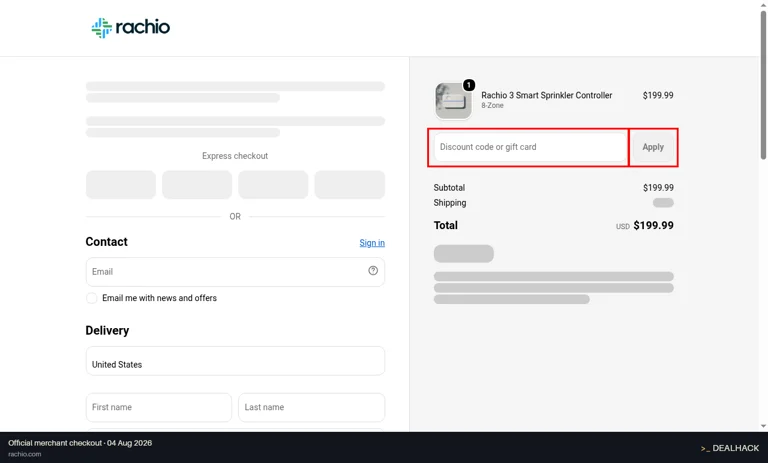This screenshot has height=463, width=768.
Task: Click the item quantity badge showing 1
Action: [469, 85]
